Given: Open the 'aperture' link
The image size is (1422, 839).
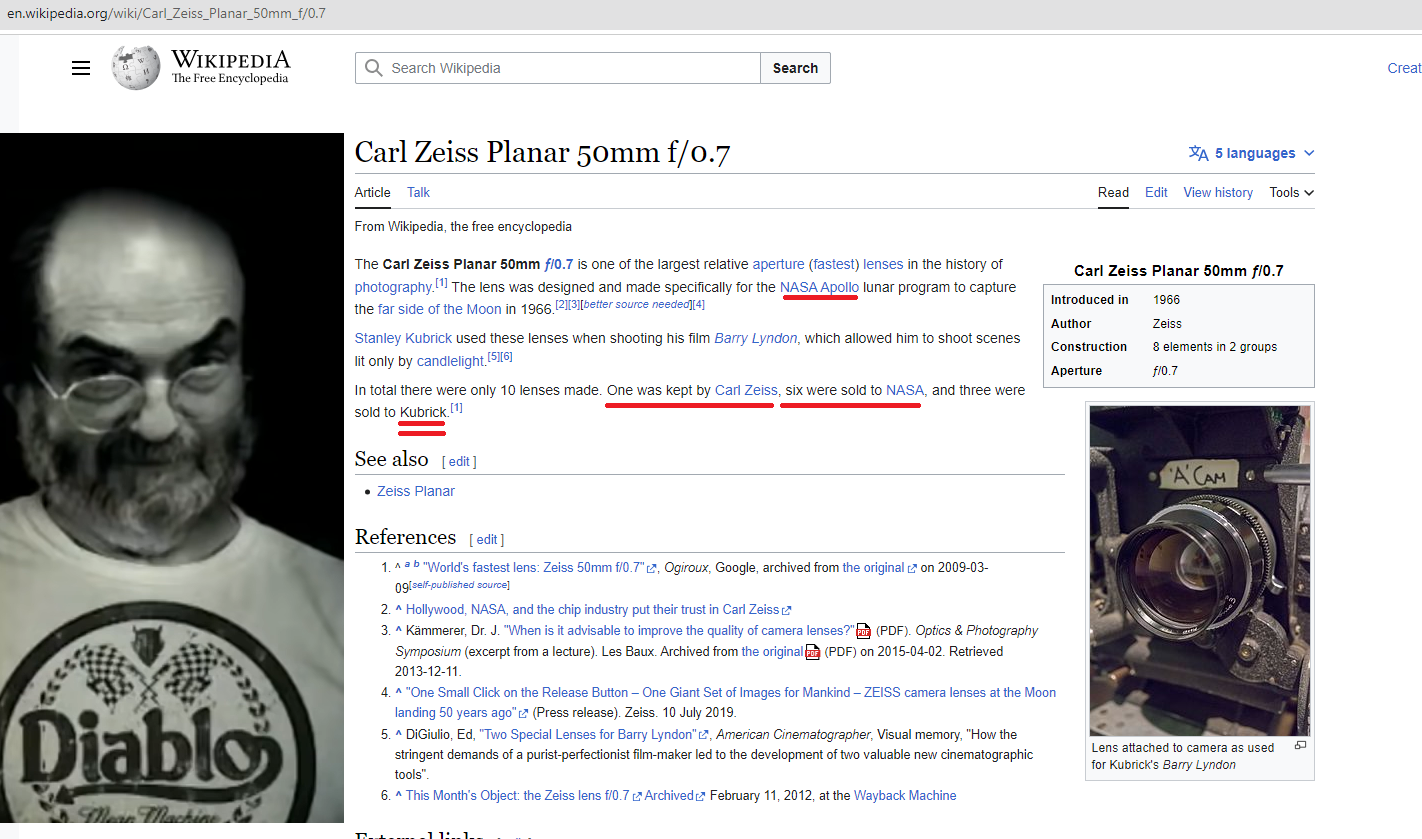Looking at the screenshot, I should [x=779, y=264].
